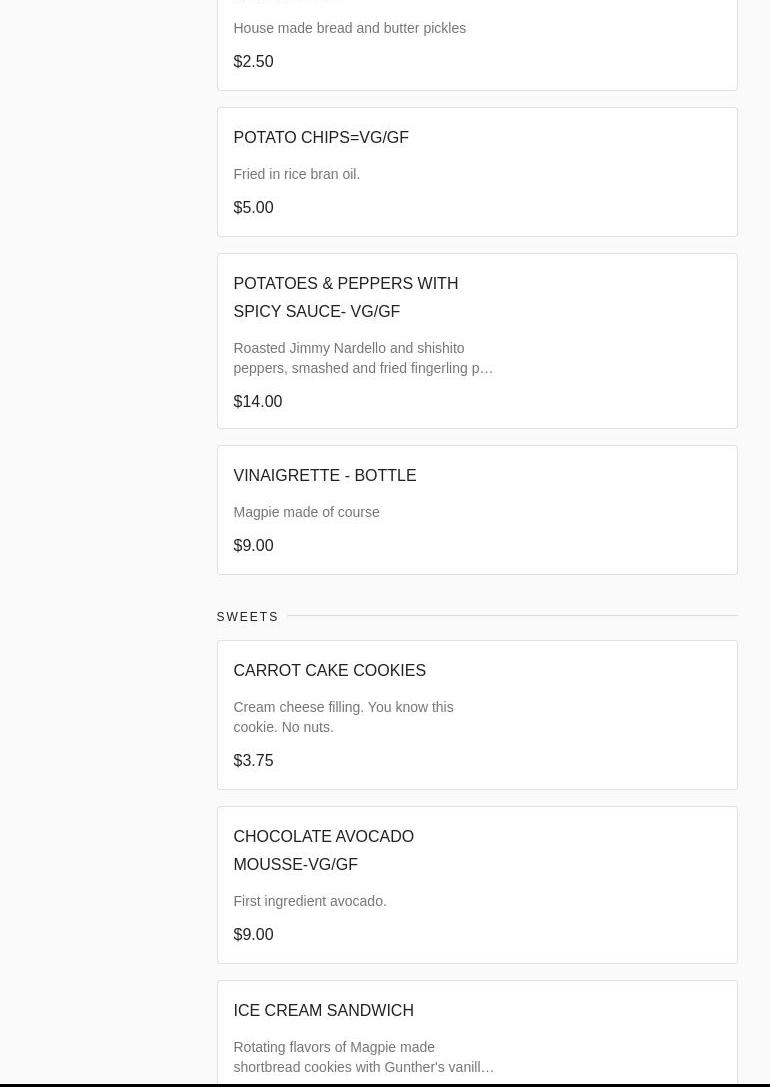Image resolution: width=770 pixels, height=1087 pixels.
Task: Select the cream cheese filling description
Action: (343, 717)
